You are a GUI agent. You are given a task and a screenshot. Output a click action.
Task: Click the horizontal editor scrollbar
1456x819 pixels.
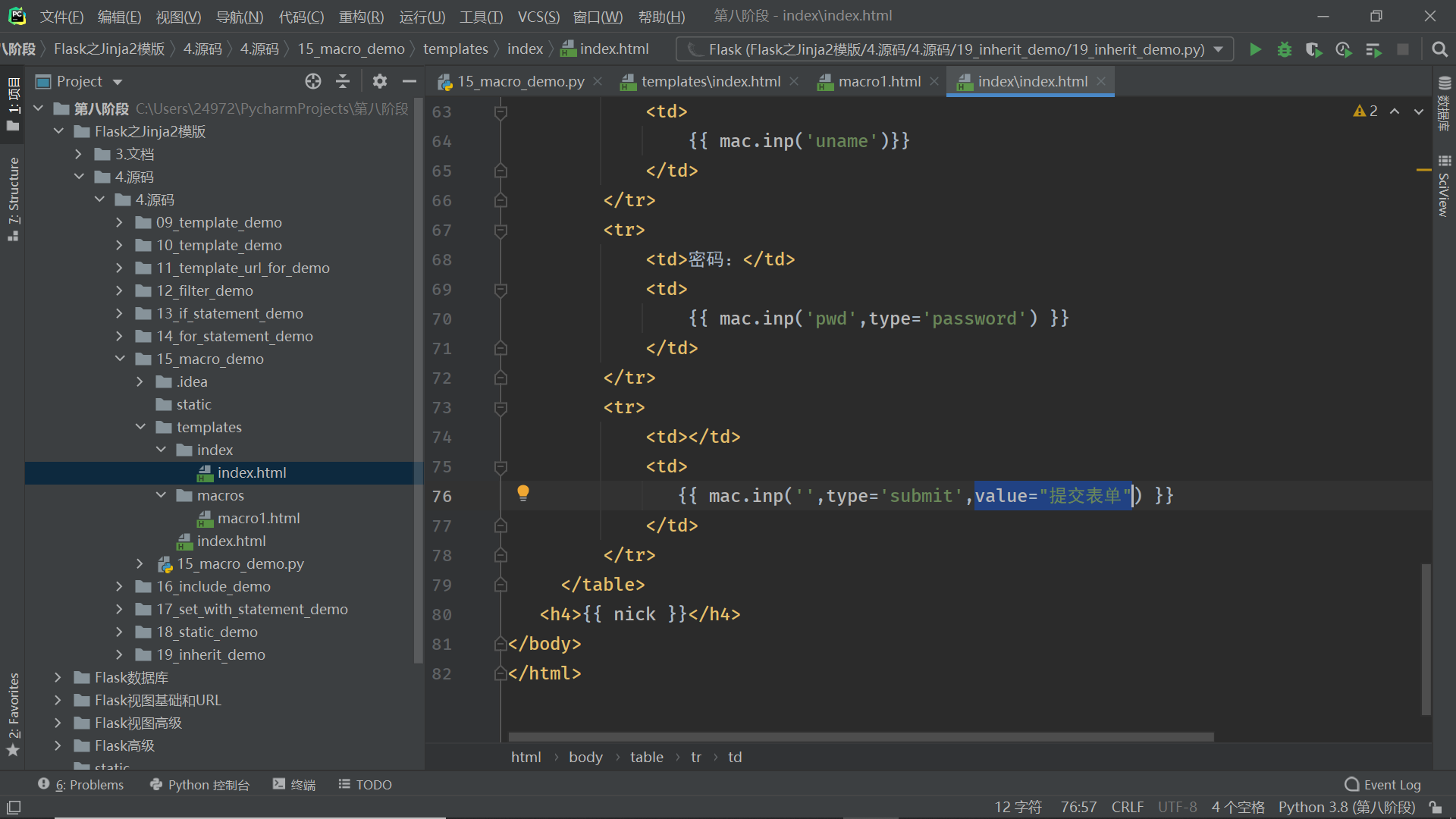861,737
